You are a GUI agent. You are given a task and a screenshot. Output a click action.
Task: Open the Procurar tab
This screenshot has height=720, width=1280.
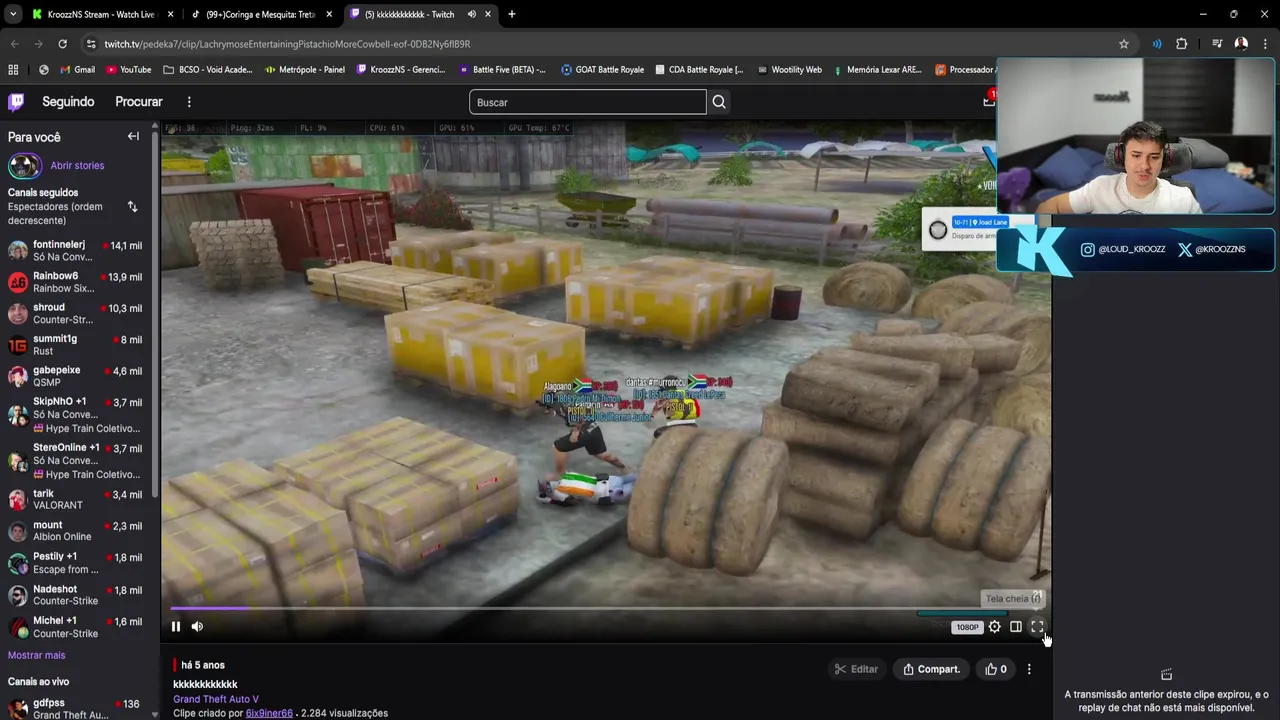click(139, 102)
